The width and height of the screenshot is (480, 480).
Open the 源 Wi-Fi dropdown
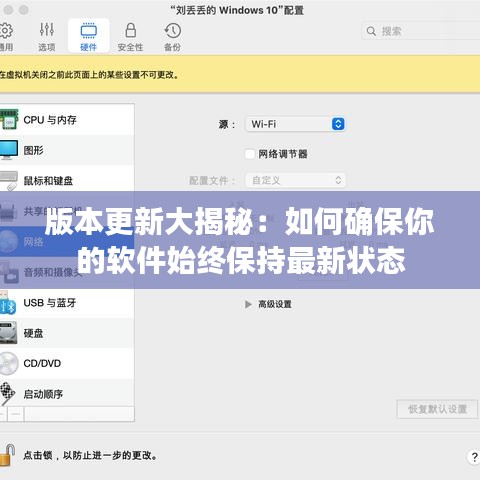point(295,124)
